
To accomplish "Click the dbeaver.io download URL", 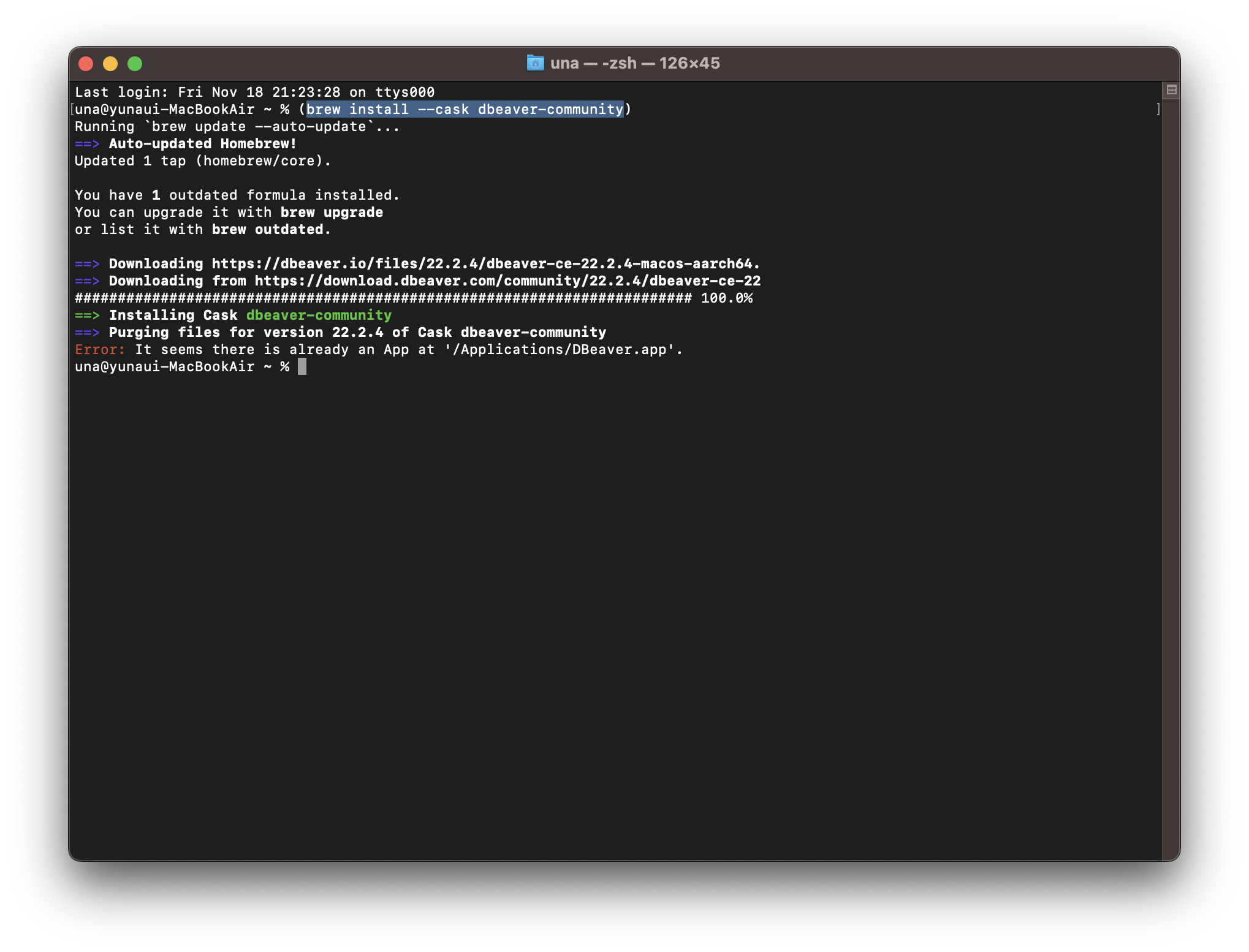I will coord(485,264).
